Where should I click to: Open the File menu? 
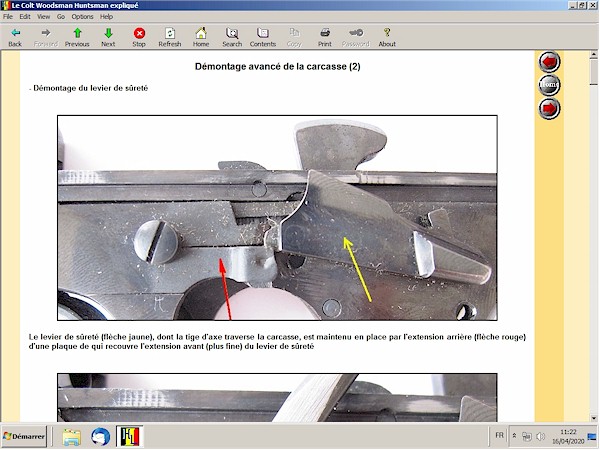tap(8, 16)
